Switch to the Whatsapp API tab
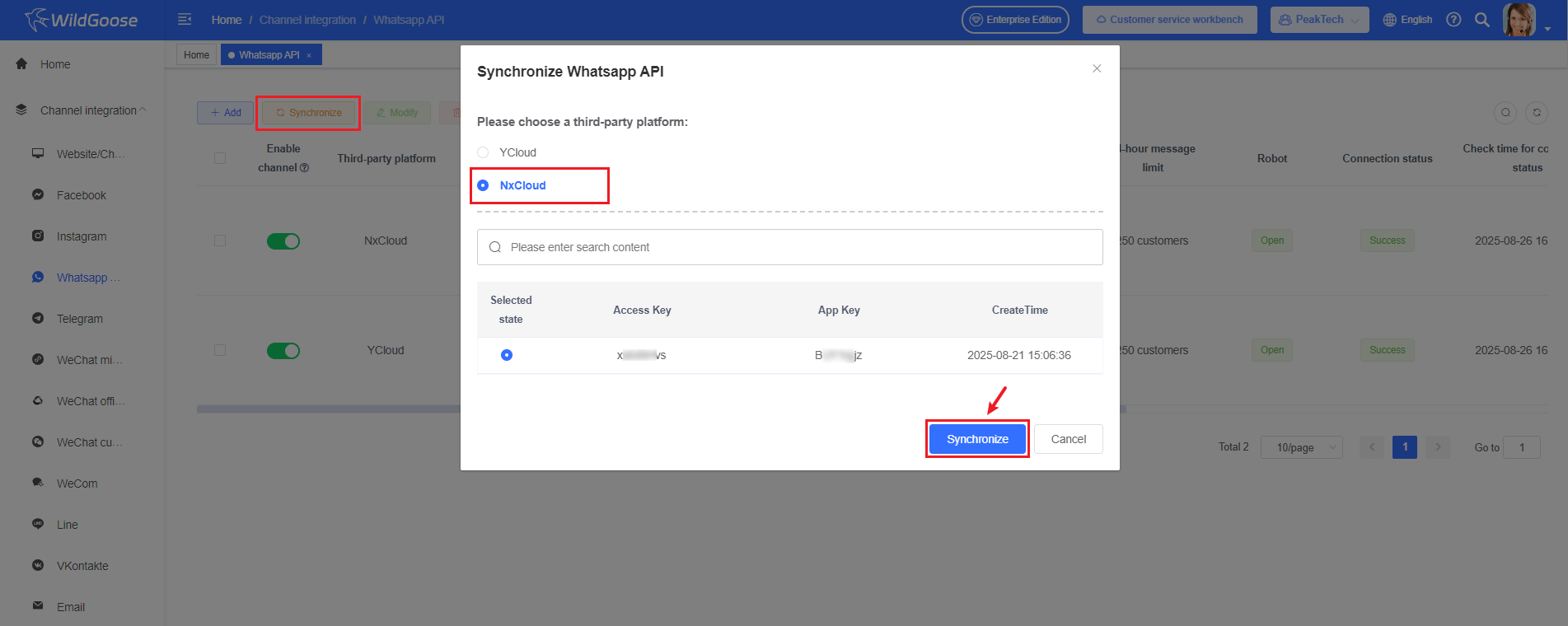Viewport: 1568px width, 626px height. (x=271, y=54)
